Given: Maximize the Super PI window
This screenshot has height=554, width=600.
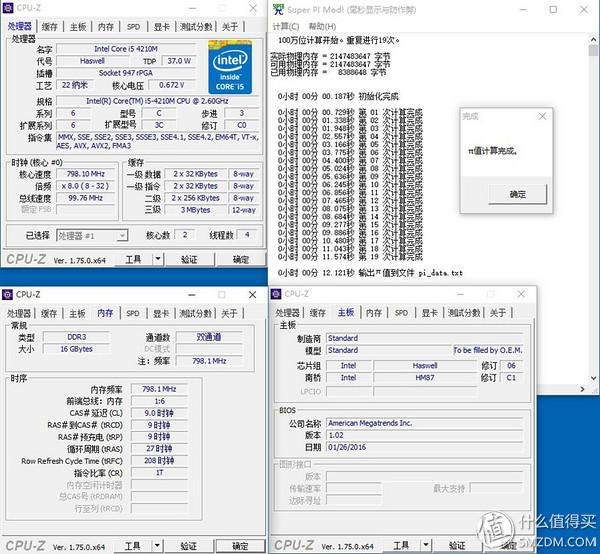Looking at the screenshot, I should pyautogui.click(x=553, y=10).
